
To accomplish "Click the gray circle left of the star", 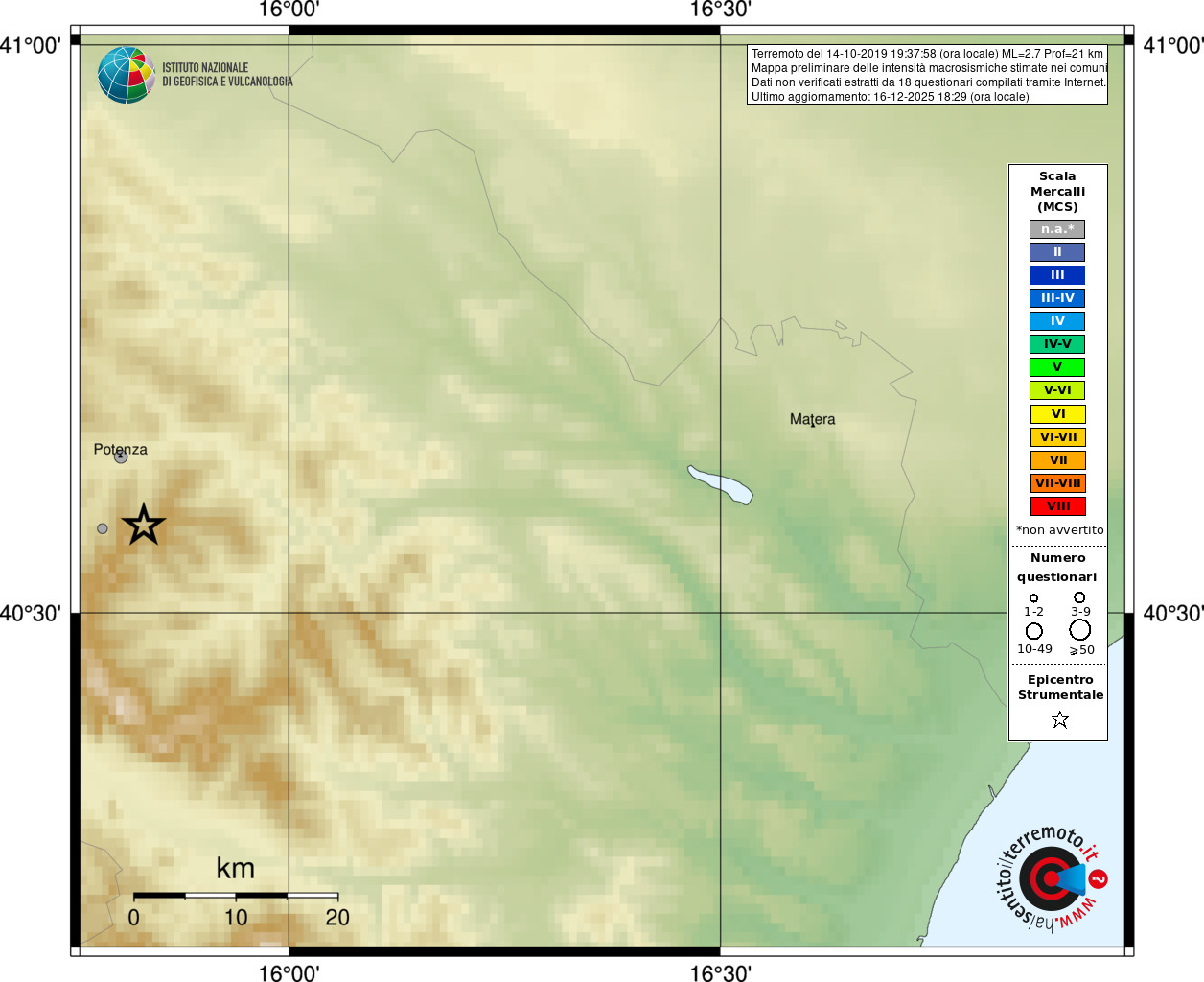I will coord(103,528).
